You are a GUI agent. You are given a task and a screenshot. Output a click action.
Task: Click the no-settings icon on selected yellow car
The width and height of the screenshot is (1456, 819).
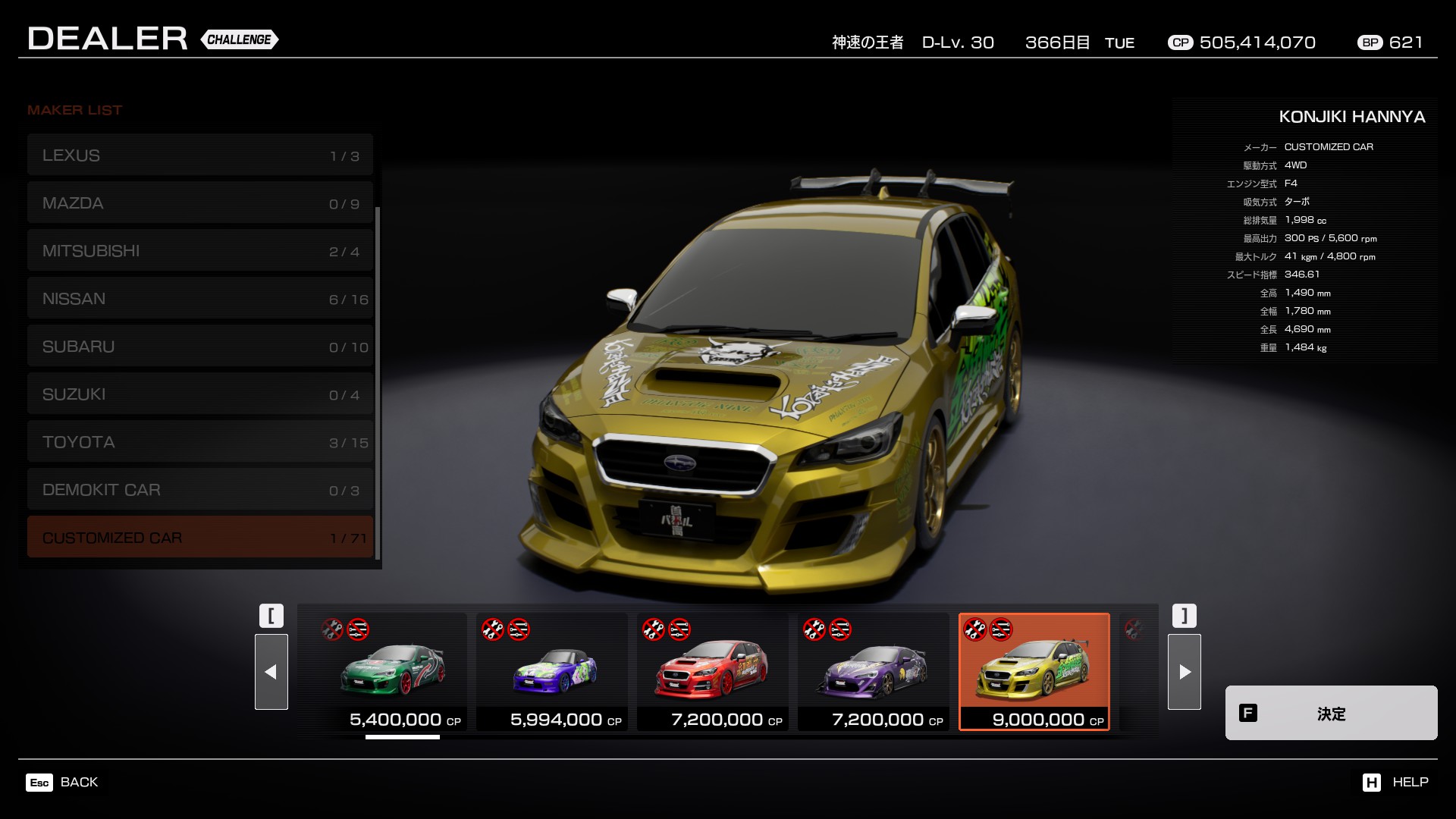(x=1001, y=629)
